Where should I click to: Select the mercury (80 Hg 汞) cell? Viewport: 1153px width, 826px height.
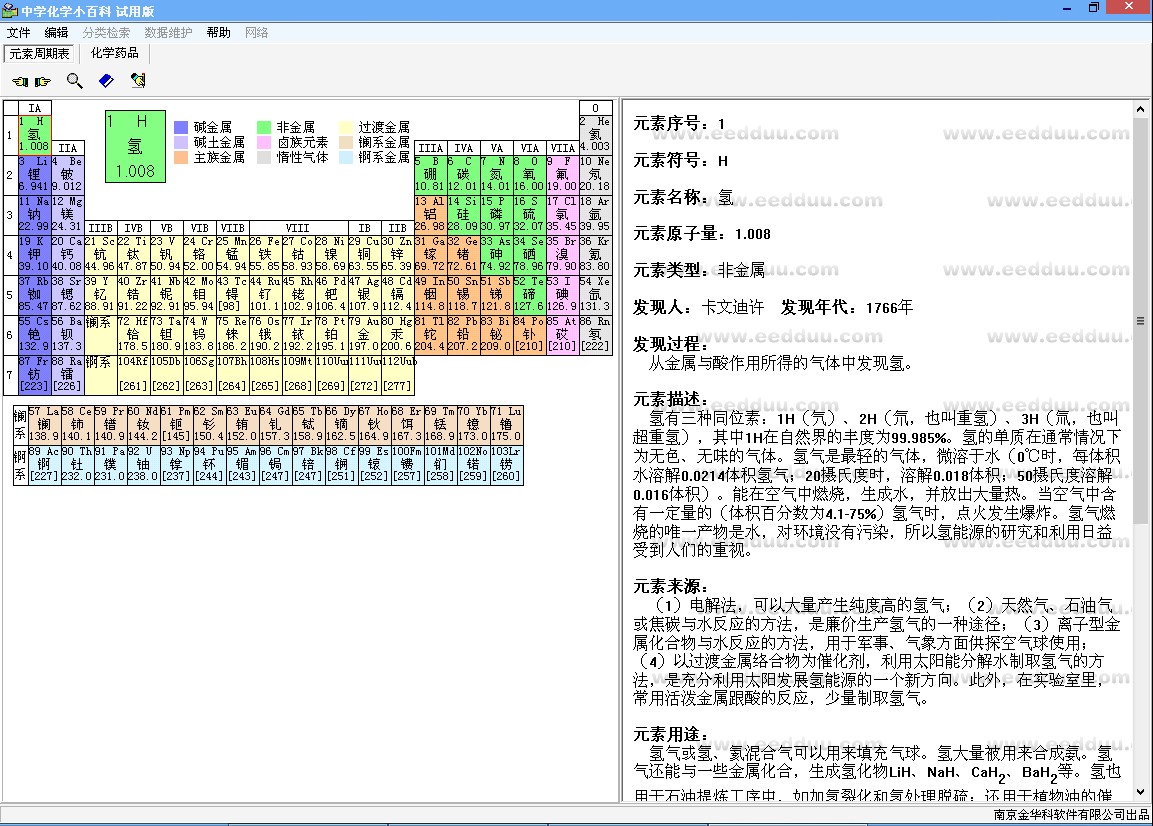pos(397,334)
